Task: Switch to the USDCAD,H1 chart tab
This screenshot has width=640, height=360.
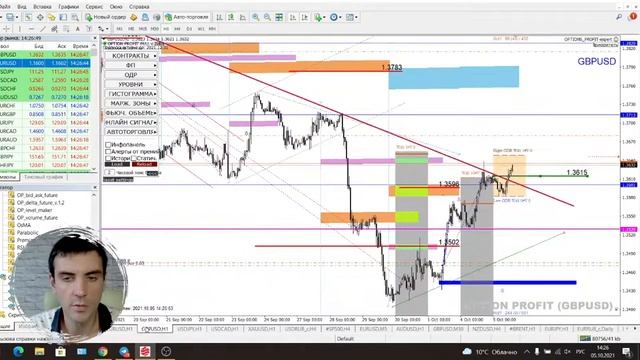Action: [x=224, y=329]
